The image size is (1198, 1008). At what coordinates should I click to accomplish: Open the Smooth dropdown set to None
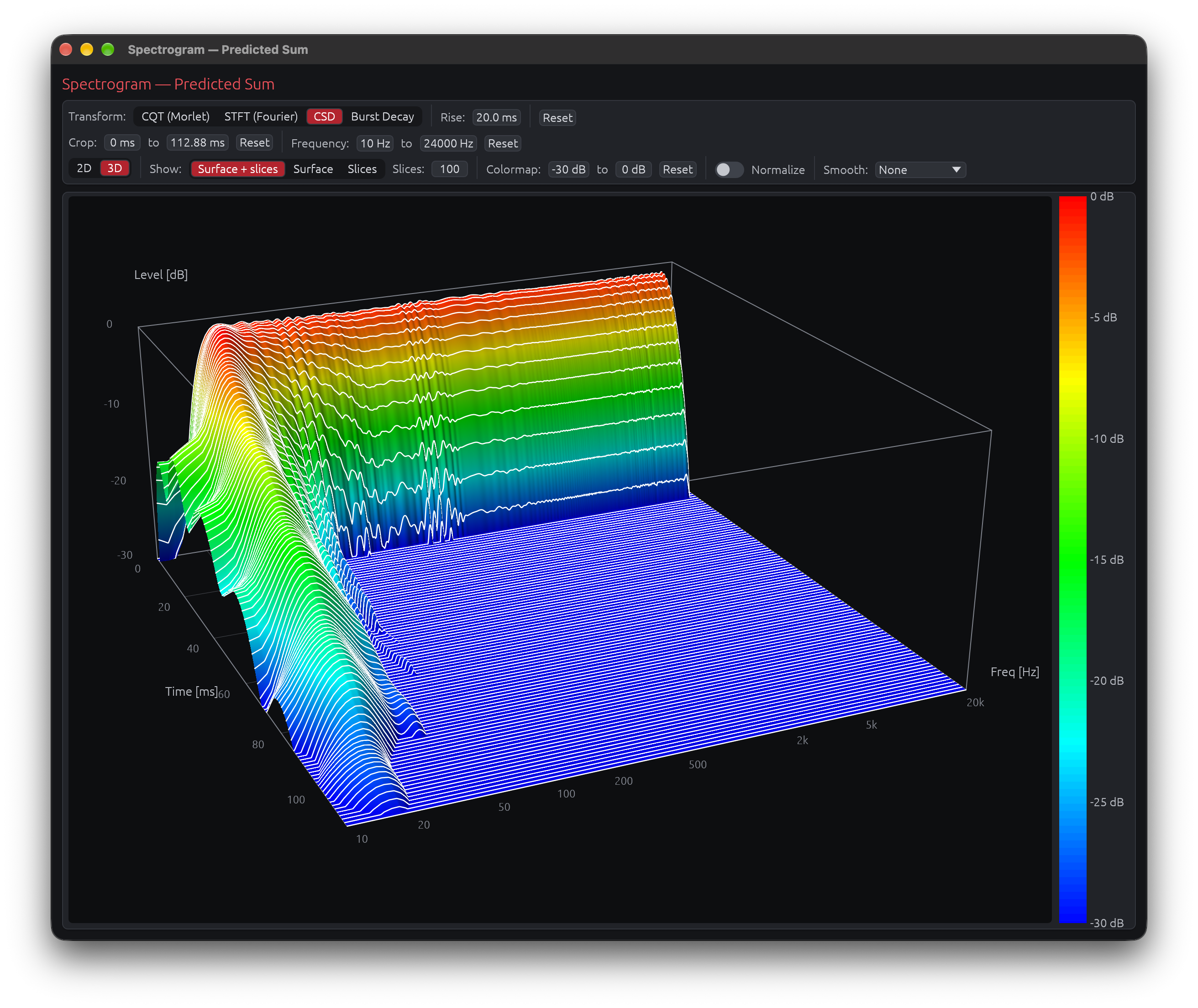[920, 170]
